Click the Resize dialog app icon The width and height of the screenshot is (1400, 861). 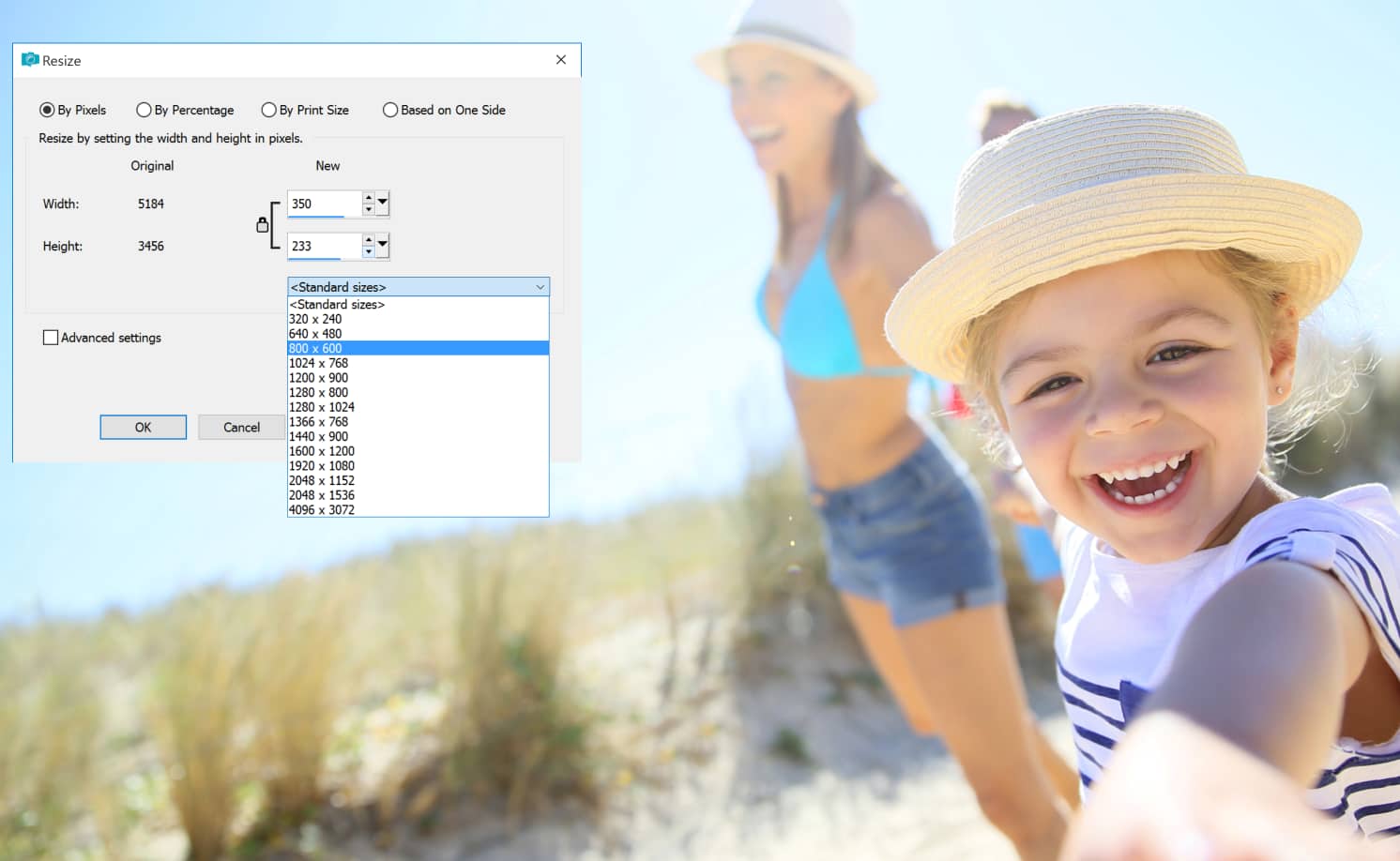30,60
